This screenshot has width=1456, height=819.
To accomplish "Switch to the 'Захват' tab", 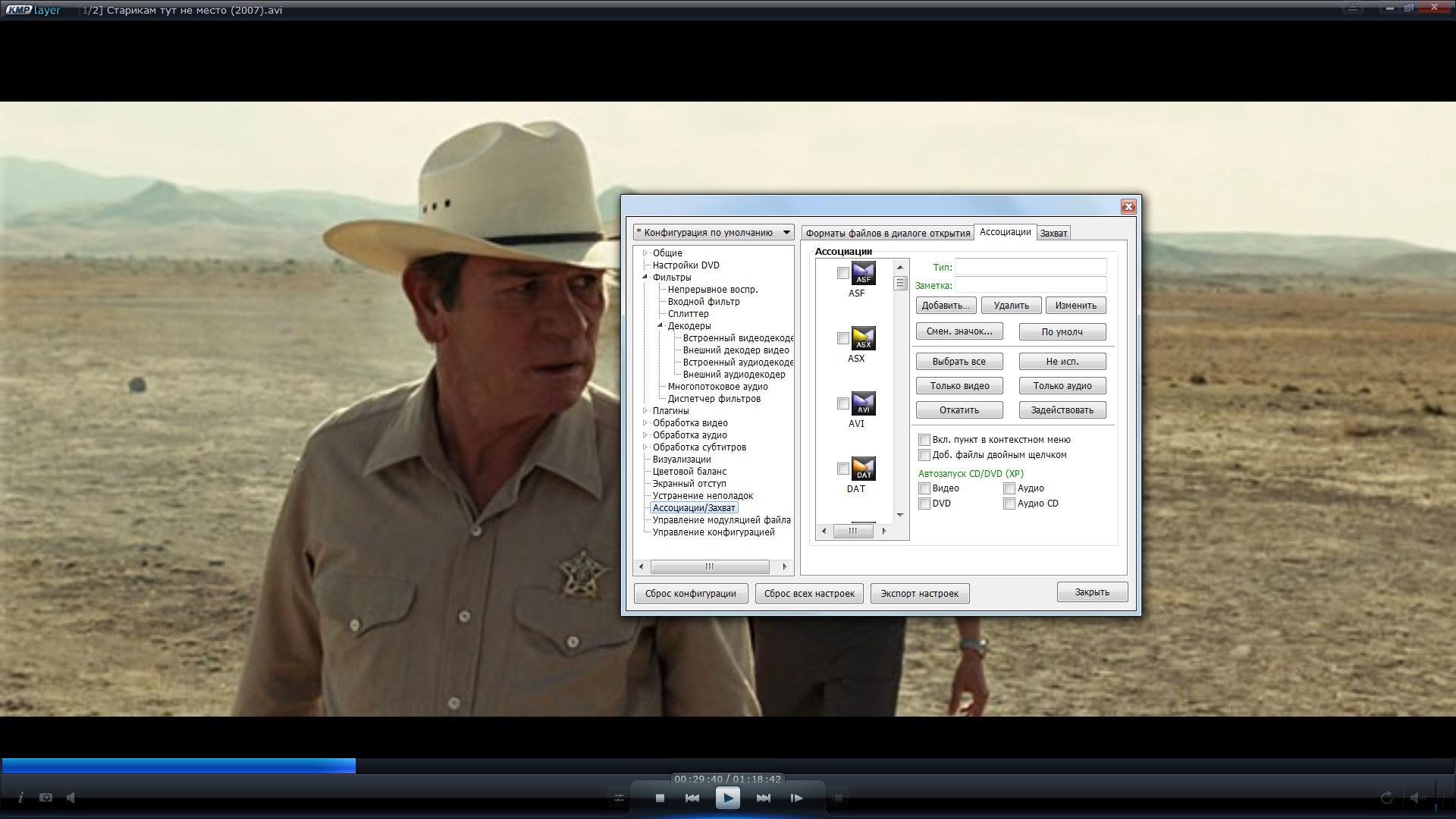I will (x=1053, y=233).
